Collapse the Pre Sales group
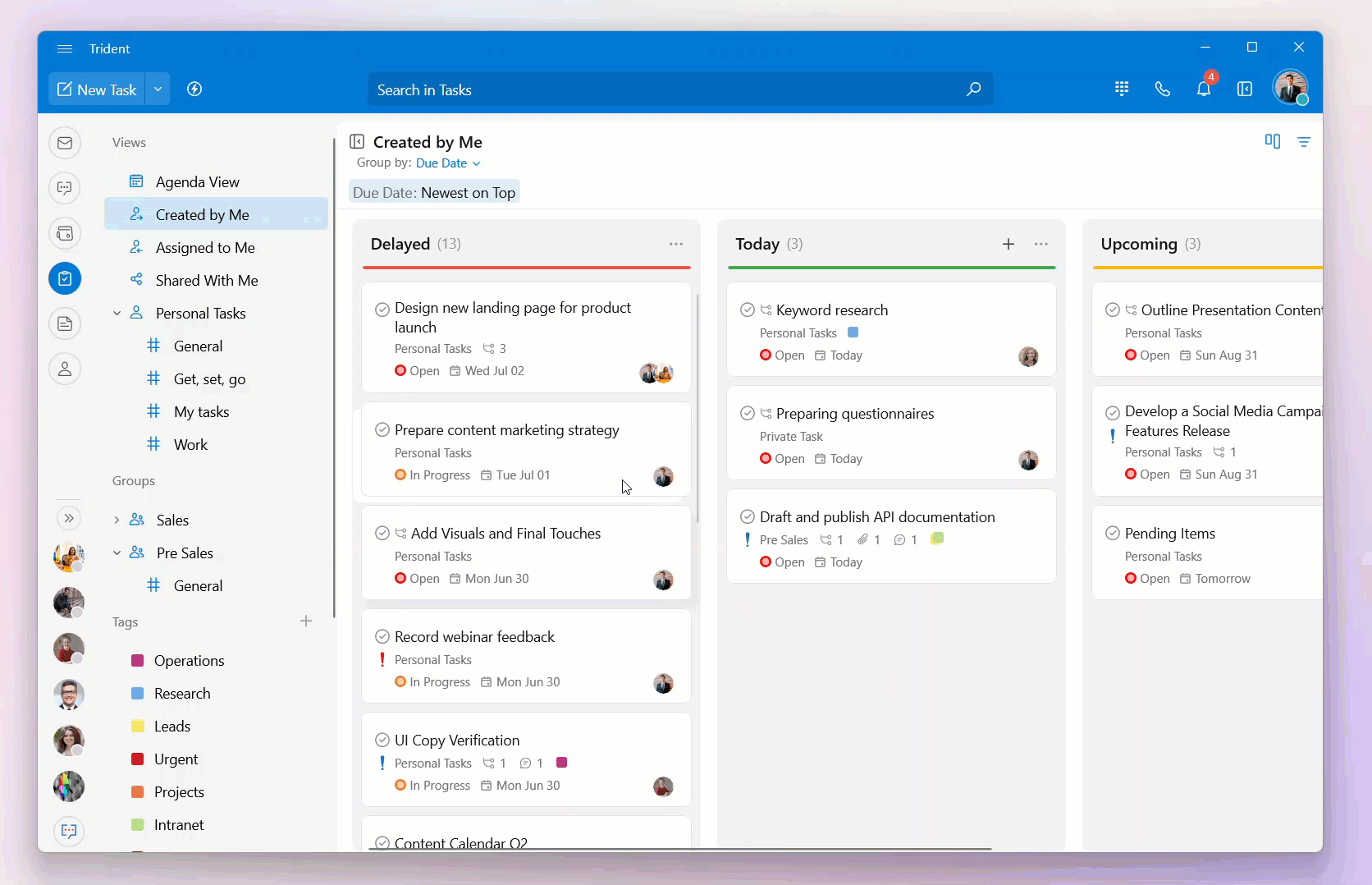Viewport: 1372px width, 885px height. coord(117,553)
